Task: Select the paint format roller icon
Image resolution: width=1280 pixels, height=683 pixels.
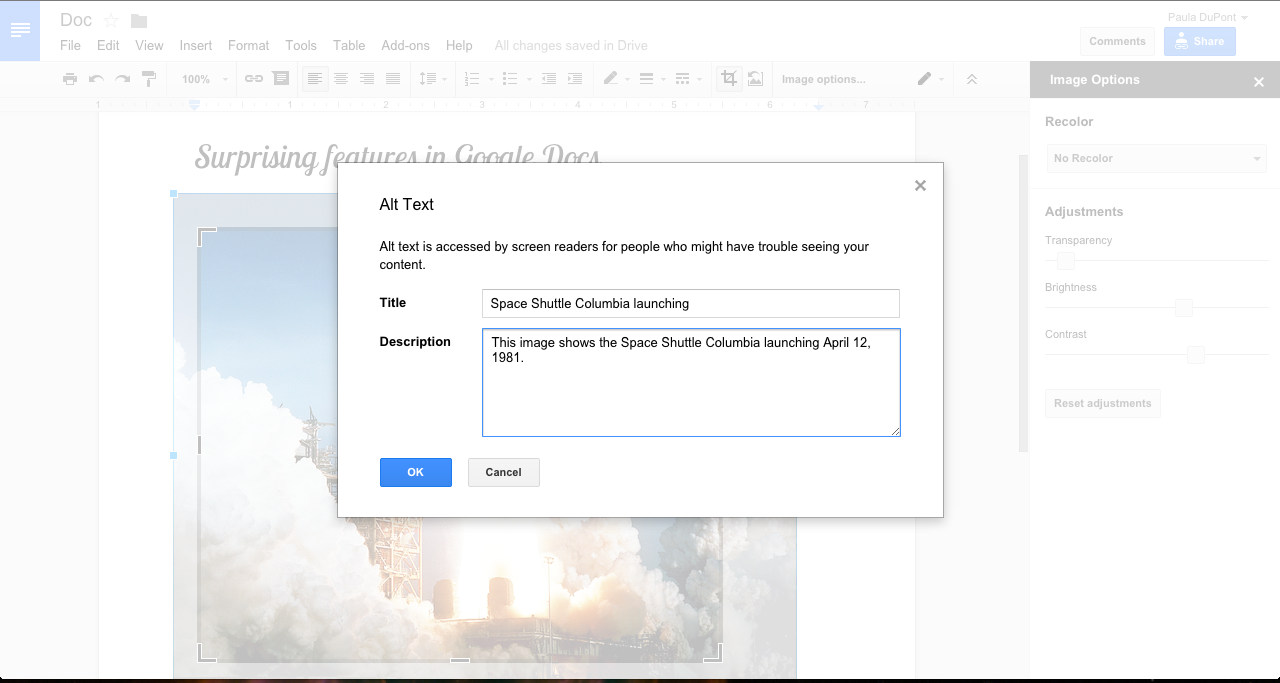Action: (149, 79)
